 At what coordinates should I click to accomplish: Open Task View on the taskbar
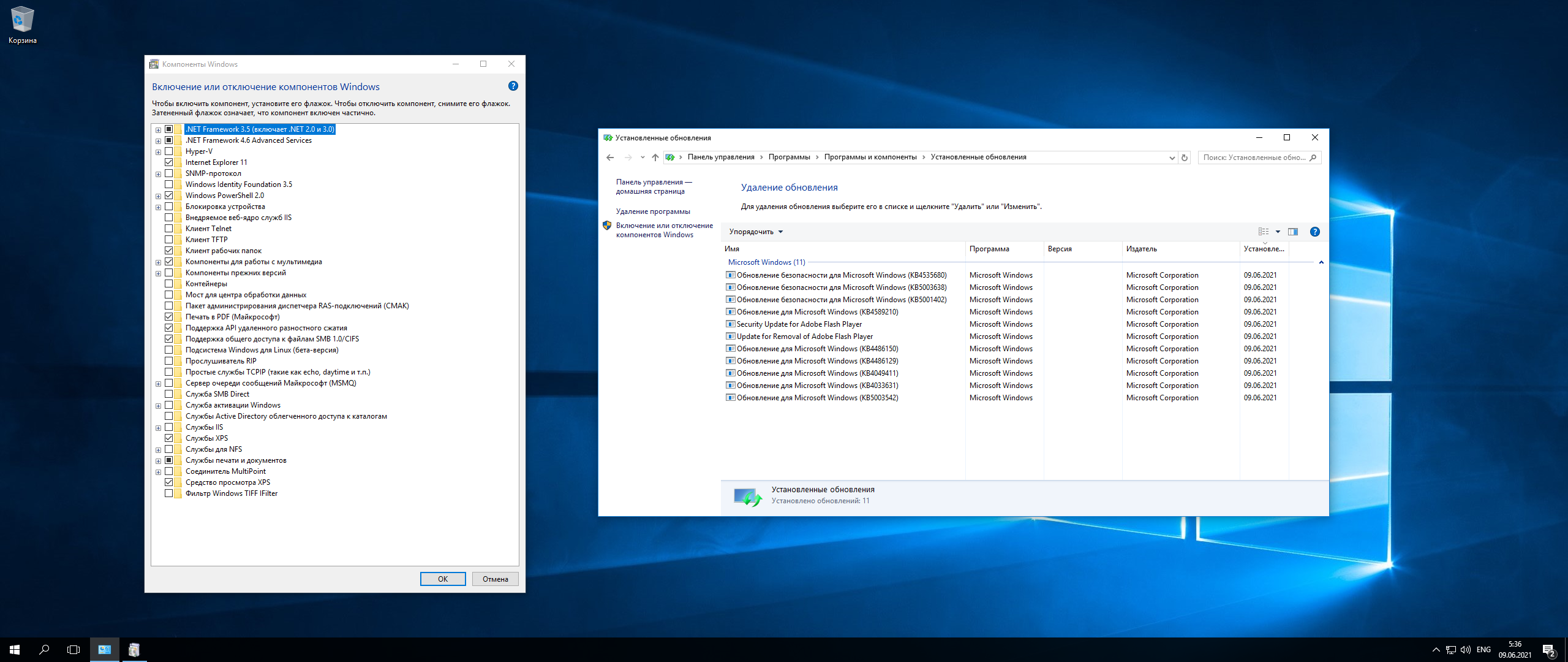point(73,650)
